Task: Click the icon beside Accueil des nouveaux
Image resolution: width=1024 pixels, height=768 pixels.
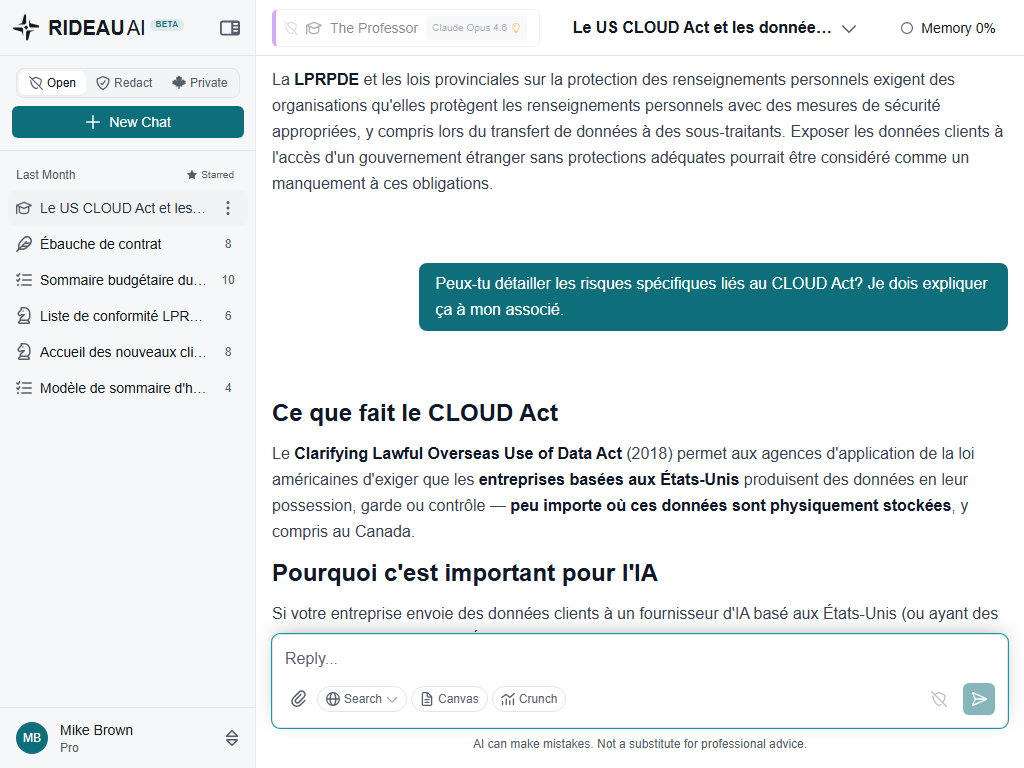Action: point(24,352)
